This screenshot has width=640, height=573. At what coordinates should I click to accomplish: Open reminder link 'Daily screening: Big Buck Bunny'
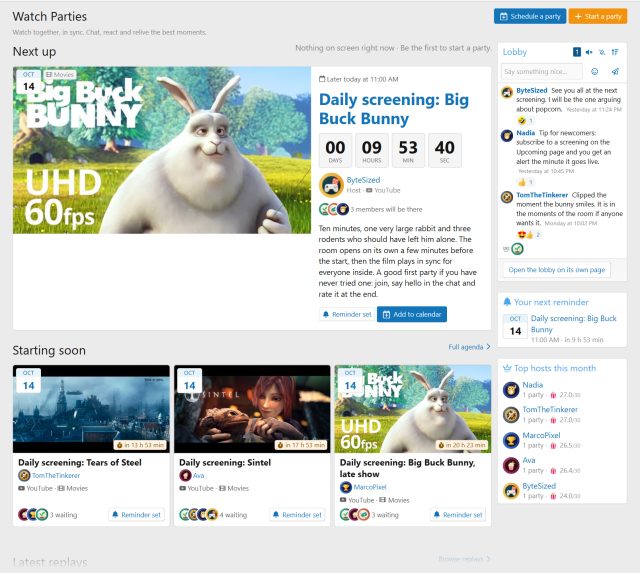click(x=574, y=324)
